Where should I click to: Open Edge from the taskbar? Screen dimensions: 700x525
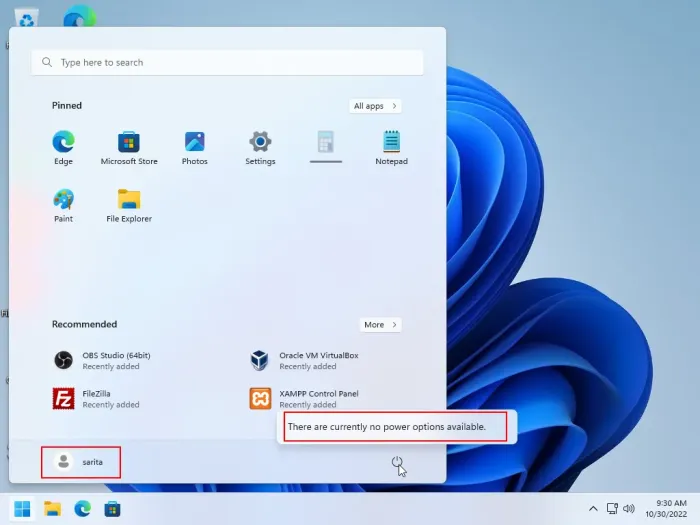83,508
